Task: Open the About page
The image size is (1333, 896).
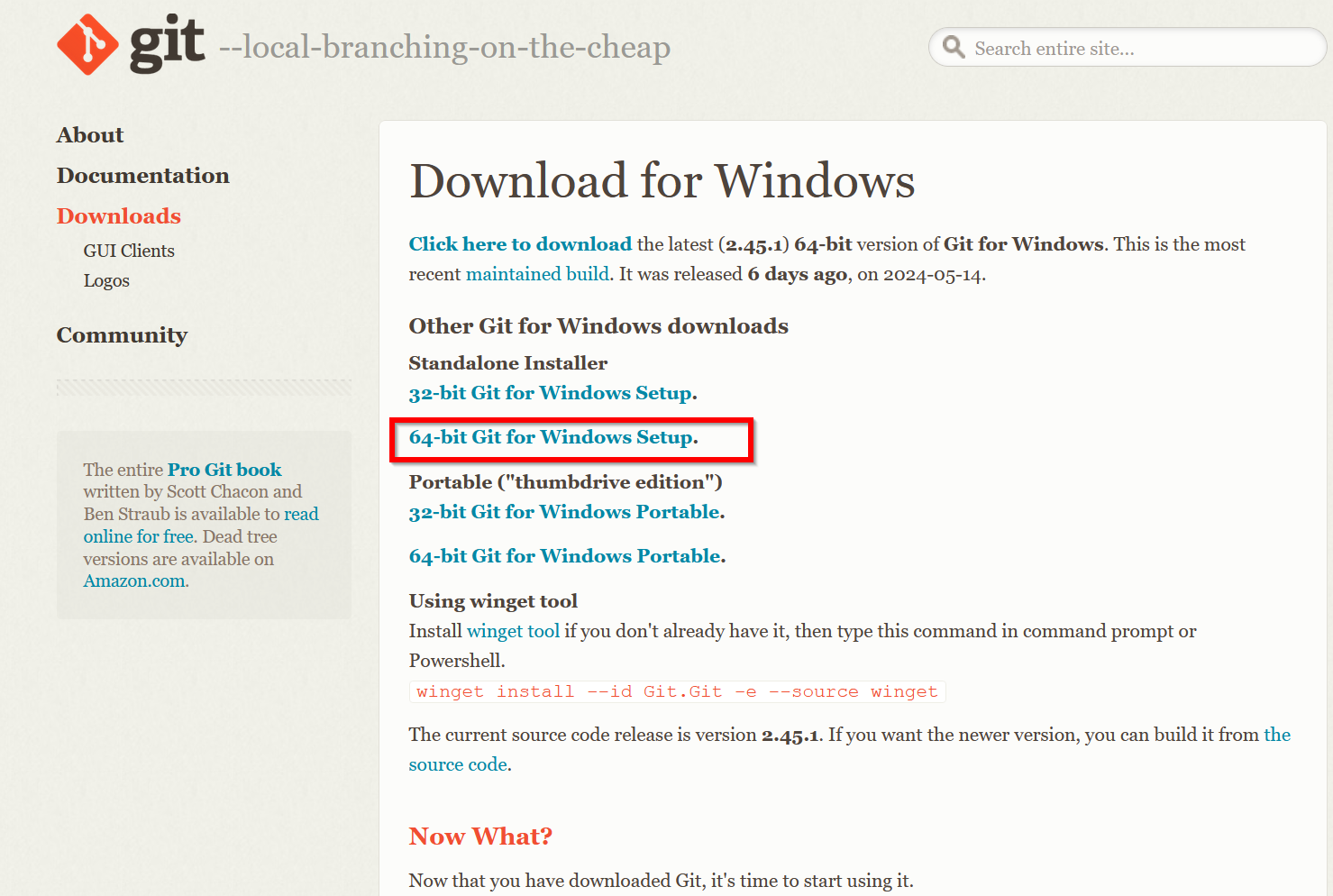Action: coord(90,135)
